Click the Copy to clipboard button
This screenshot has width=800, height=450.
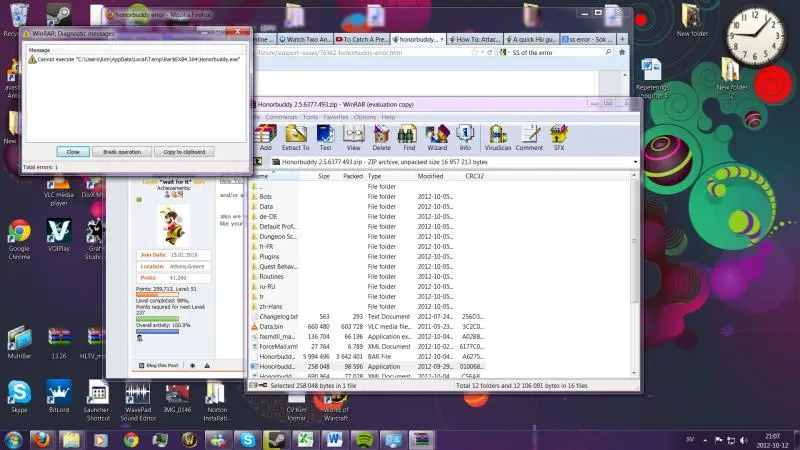[184, 152]
